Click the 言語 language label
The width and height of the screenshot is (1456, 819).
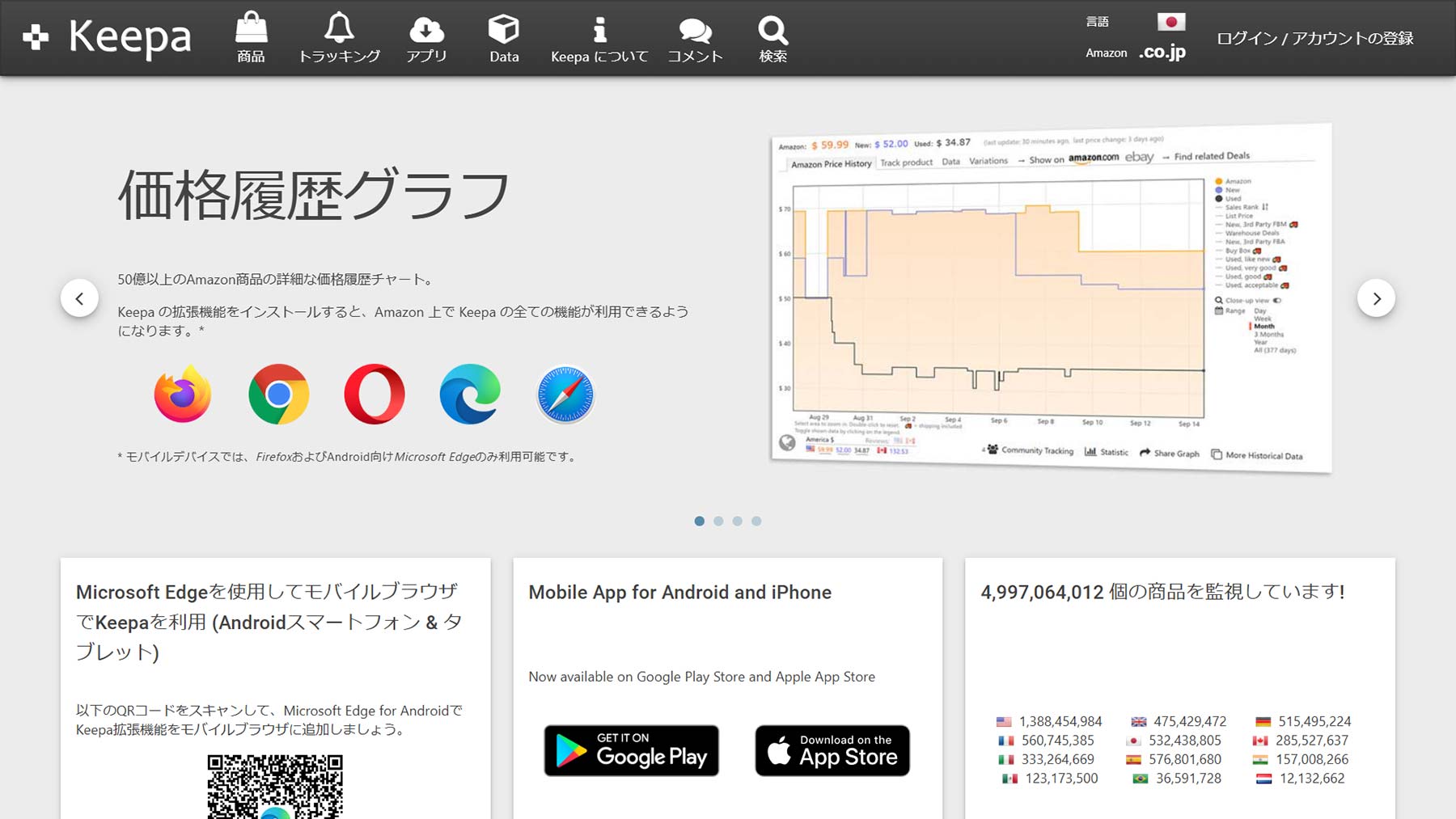pos(1097,22)
